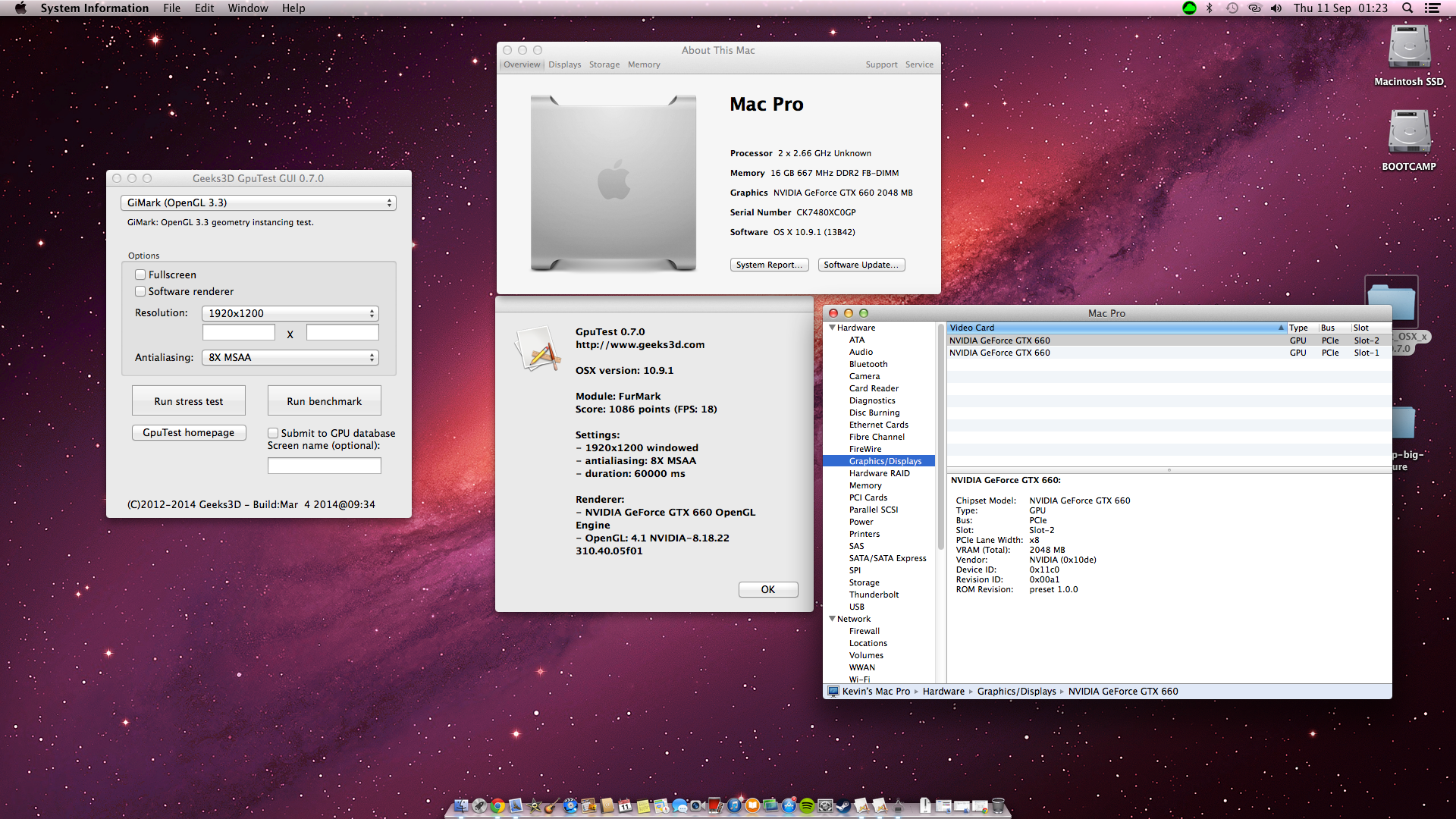Open Notification Center list icon
The image size is (1456, 819).
point(1432,8)
